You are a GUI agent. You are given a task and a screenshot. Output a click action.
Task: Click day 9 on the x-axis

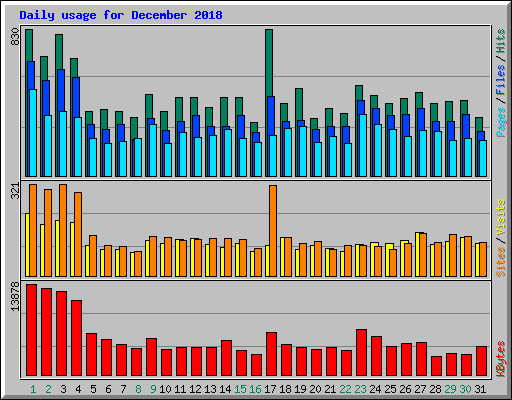(x=153, y=389)
